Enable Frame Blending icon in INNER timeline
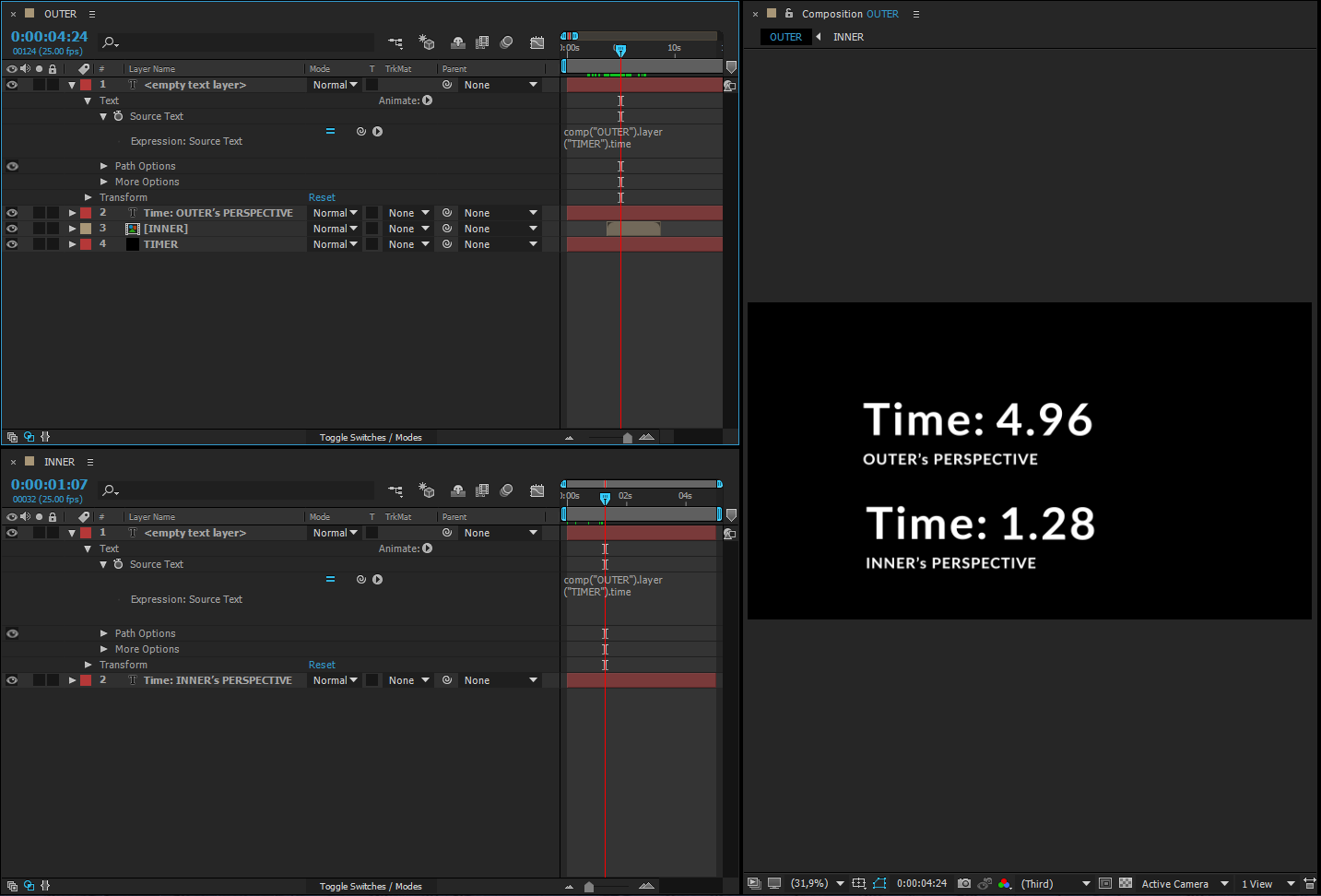1321x896 pixels. click(482, 490)
